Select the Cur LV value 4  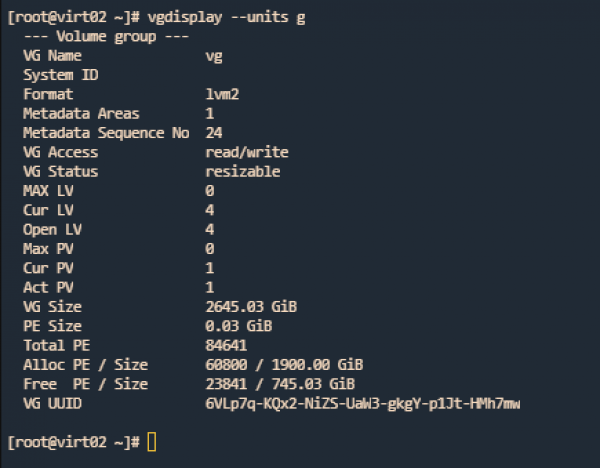tap(210, 210)
